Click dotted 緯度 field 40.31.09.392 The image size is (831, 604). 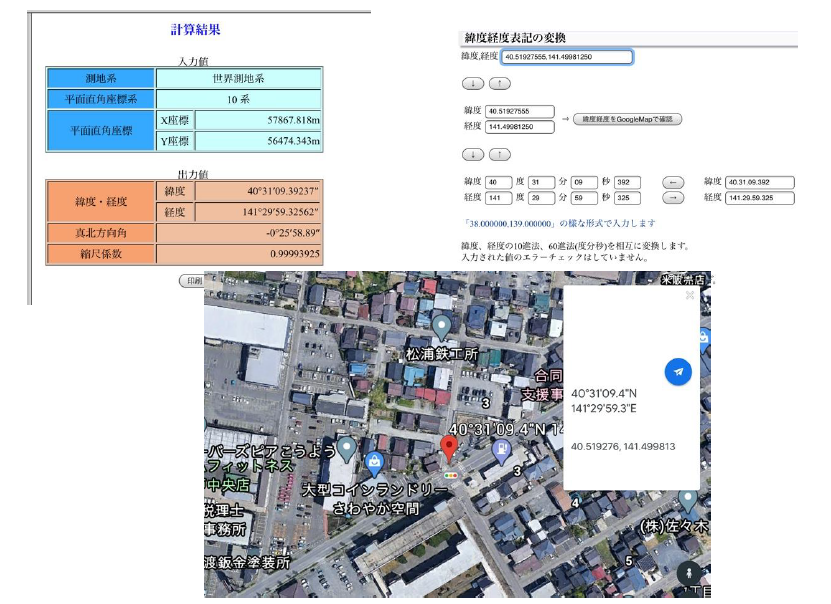tap(759, 182)
